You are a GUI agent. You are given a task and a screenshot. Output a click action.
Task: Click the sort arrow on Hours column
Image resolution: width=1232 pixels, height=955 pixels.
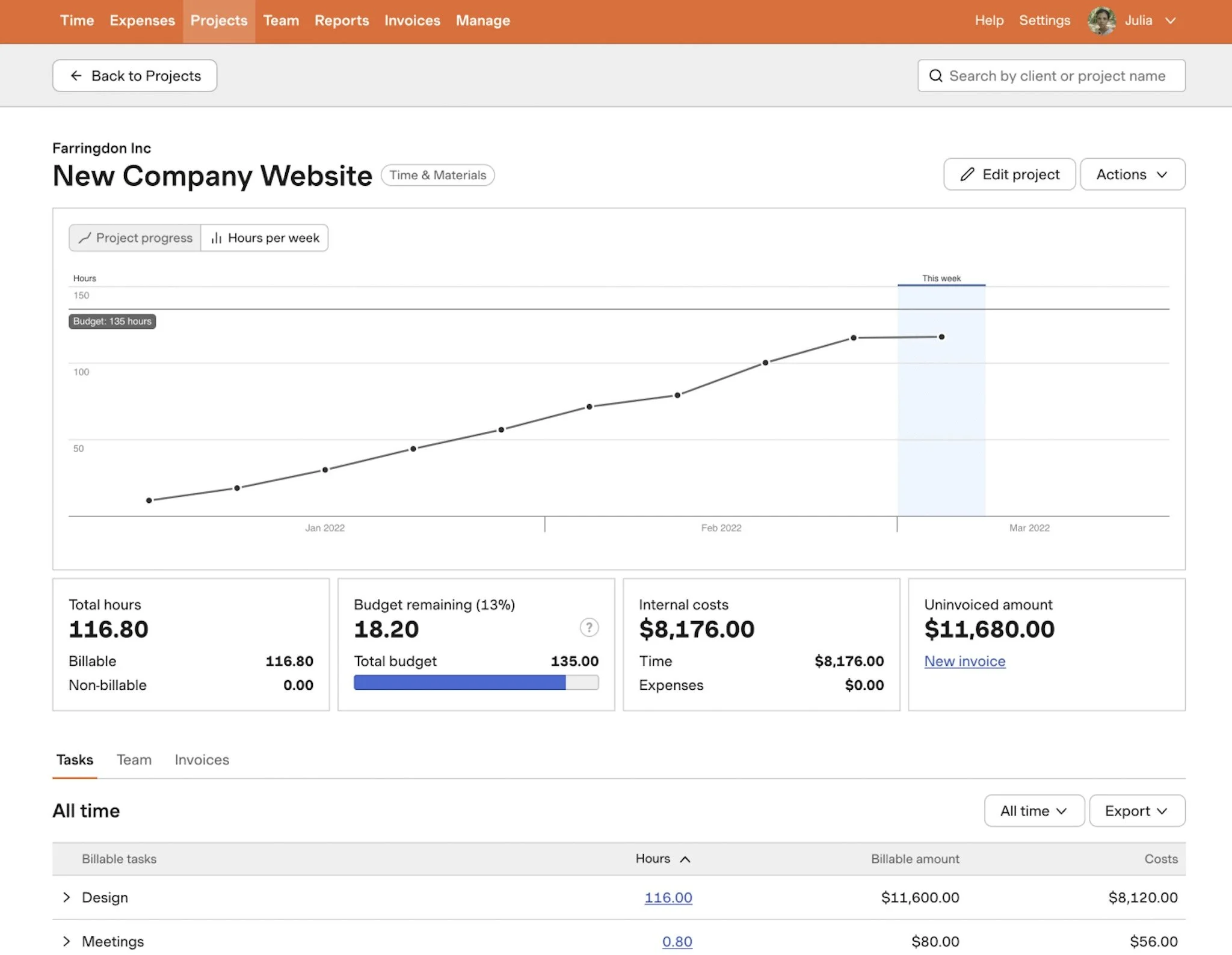tap(686, 859)
